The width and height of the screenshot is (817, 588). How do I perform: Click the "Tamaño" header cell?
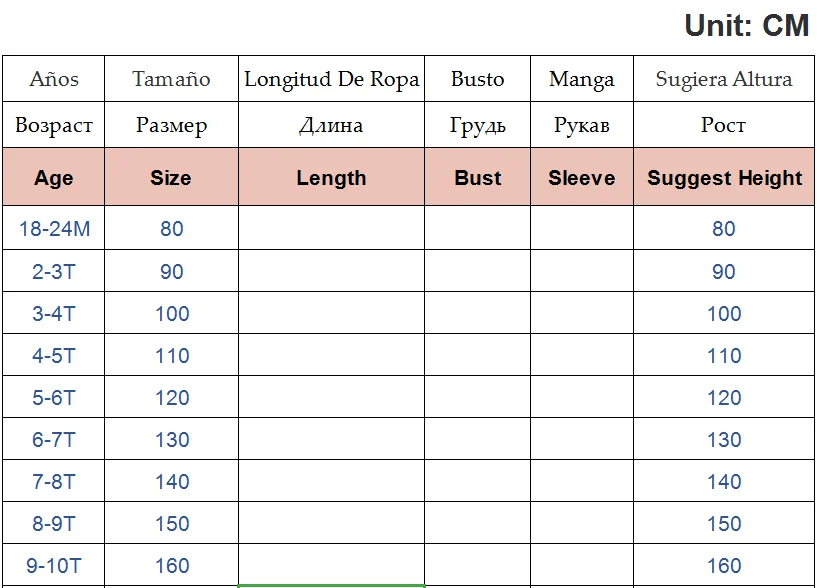click(171, 79)
